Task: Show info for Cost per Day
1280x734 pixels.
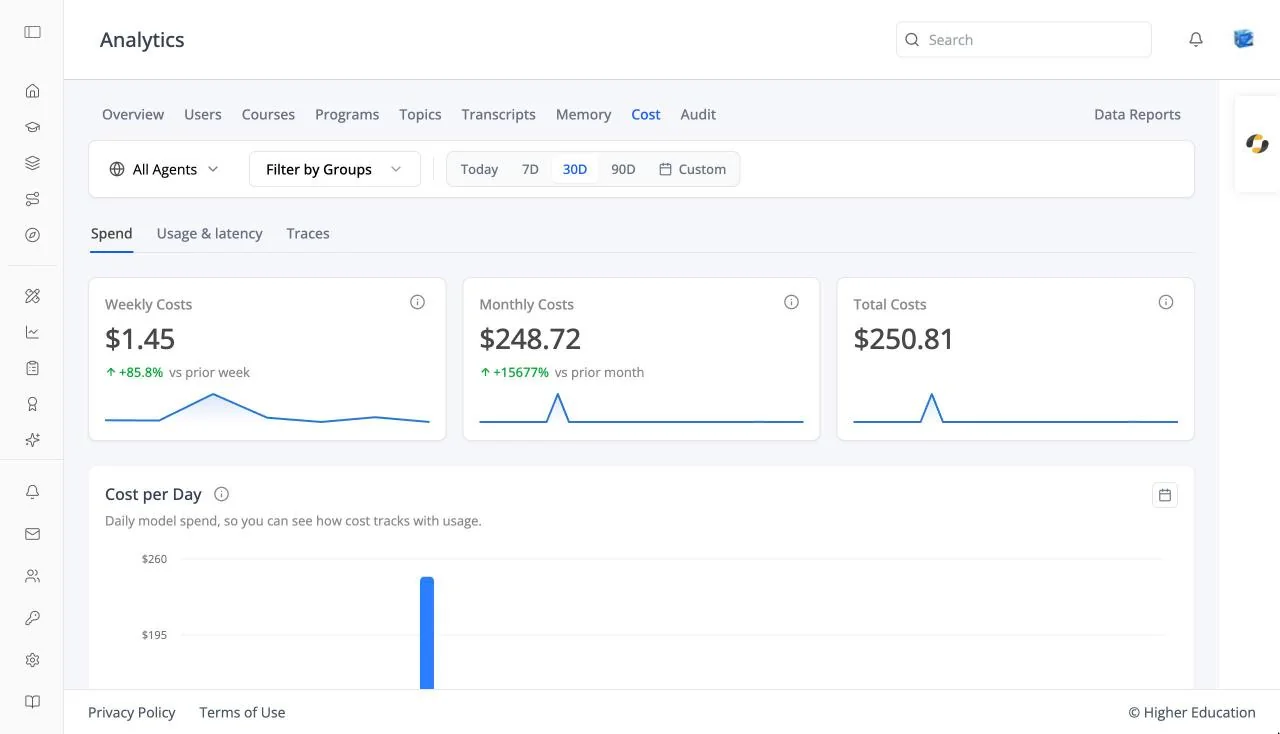Action: tap(222, 494)
